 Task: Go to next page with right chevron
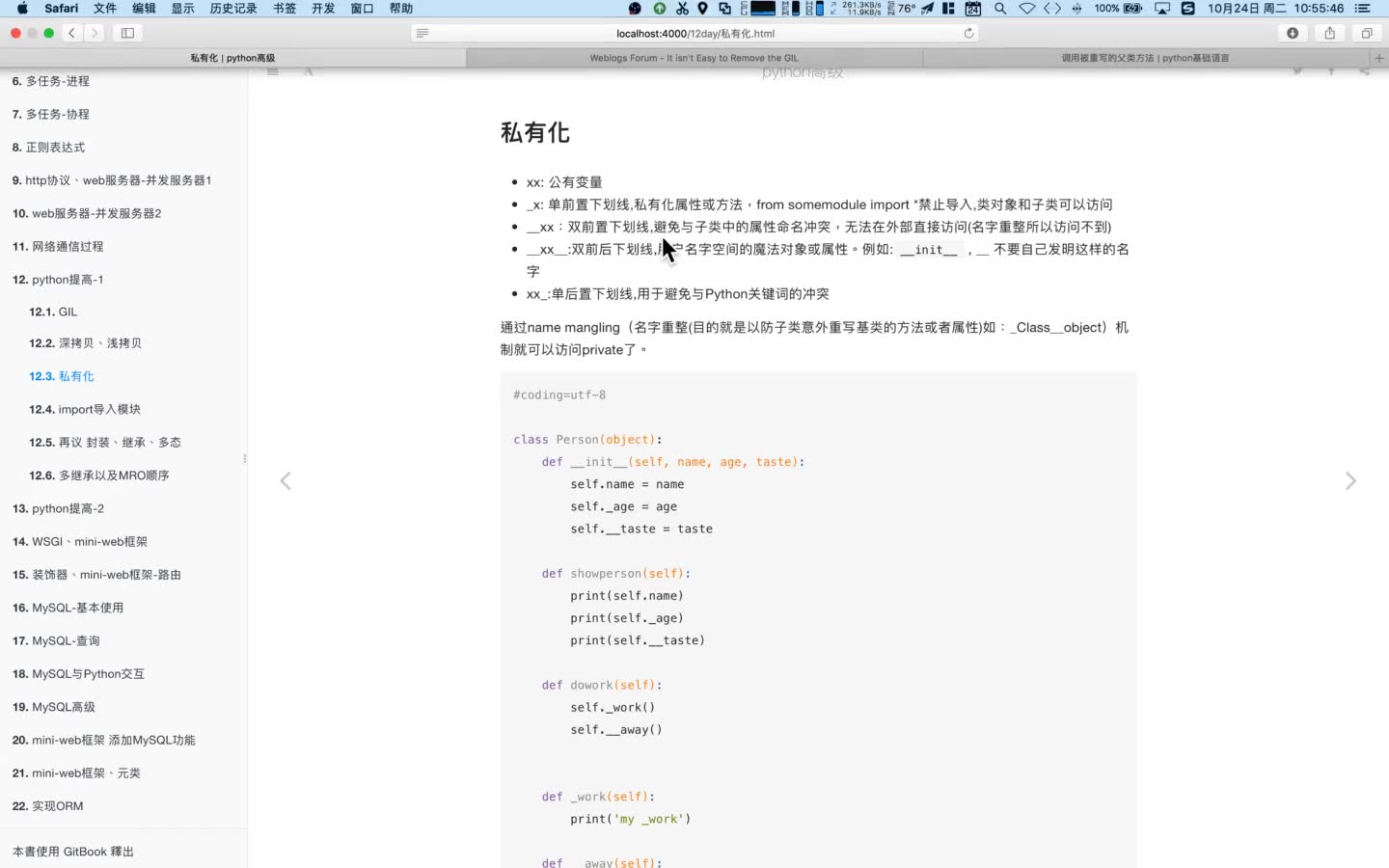click(1350, 480)
